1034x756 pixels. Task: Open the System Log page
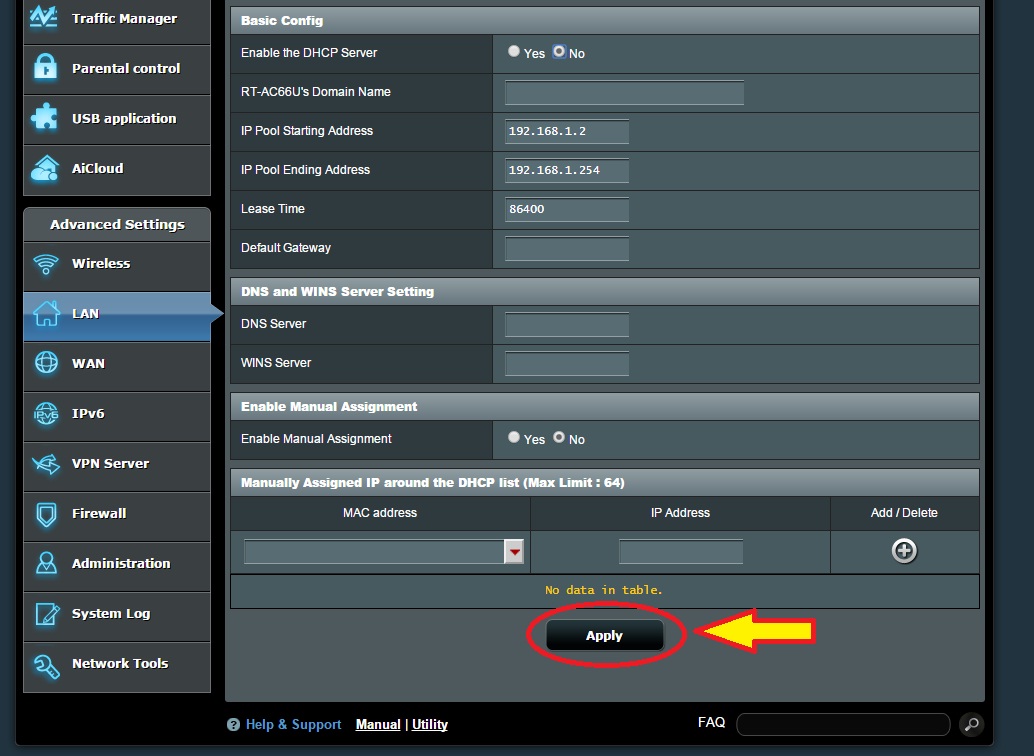[x=110, y=614]
